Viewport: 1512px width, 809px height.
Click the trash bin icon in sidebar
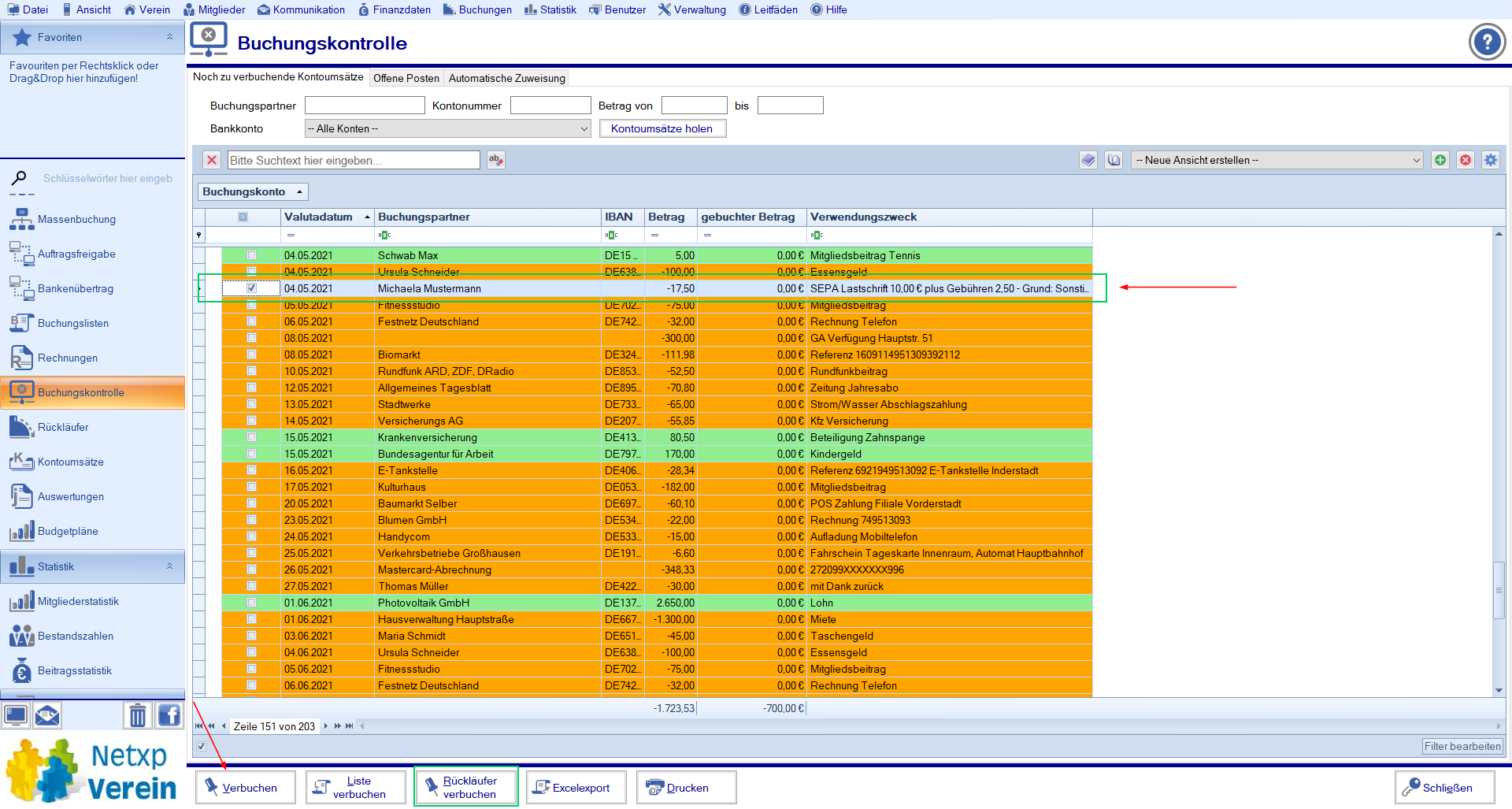tap(138, 715)
